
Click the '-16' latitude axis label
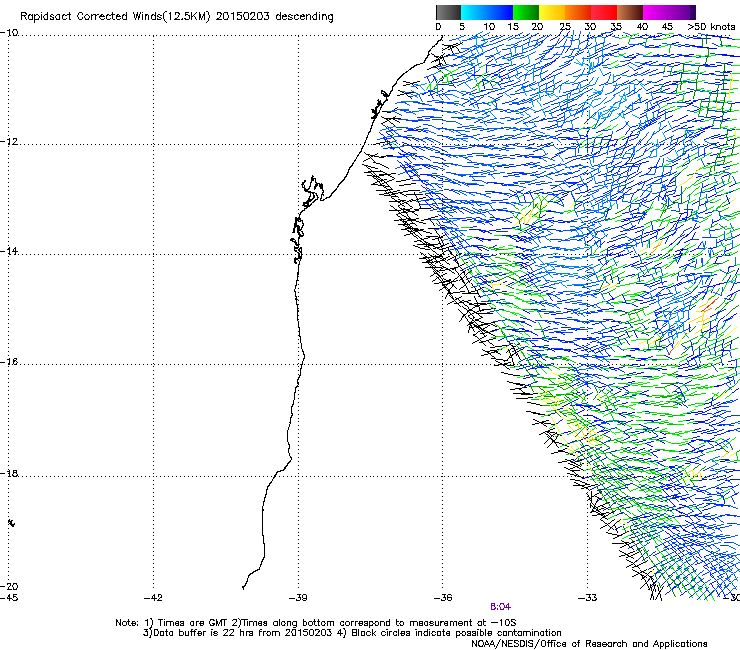tap(9, 362)
